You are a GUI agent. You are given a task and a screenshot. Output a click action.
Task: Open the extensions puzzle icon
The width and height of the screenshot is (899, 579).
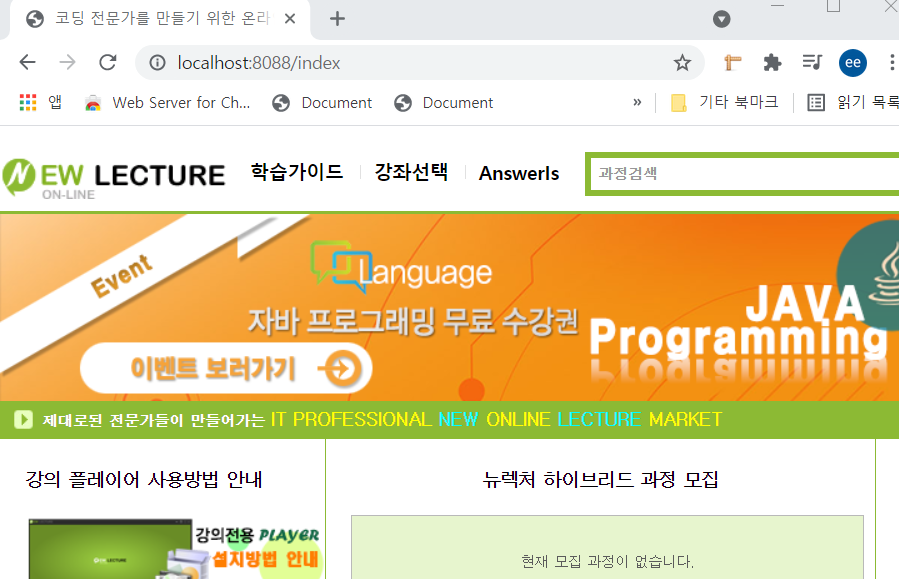772,62
